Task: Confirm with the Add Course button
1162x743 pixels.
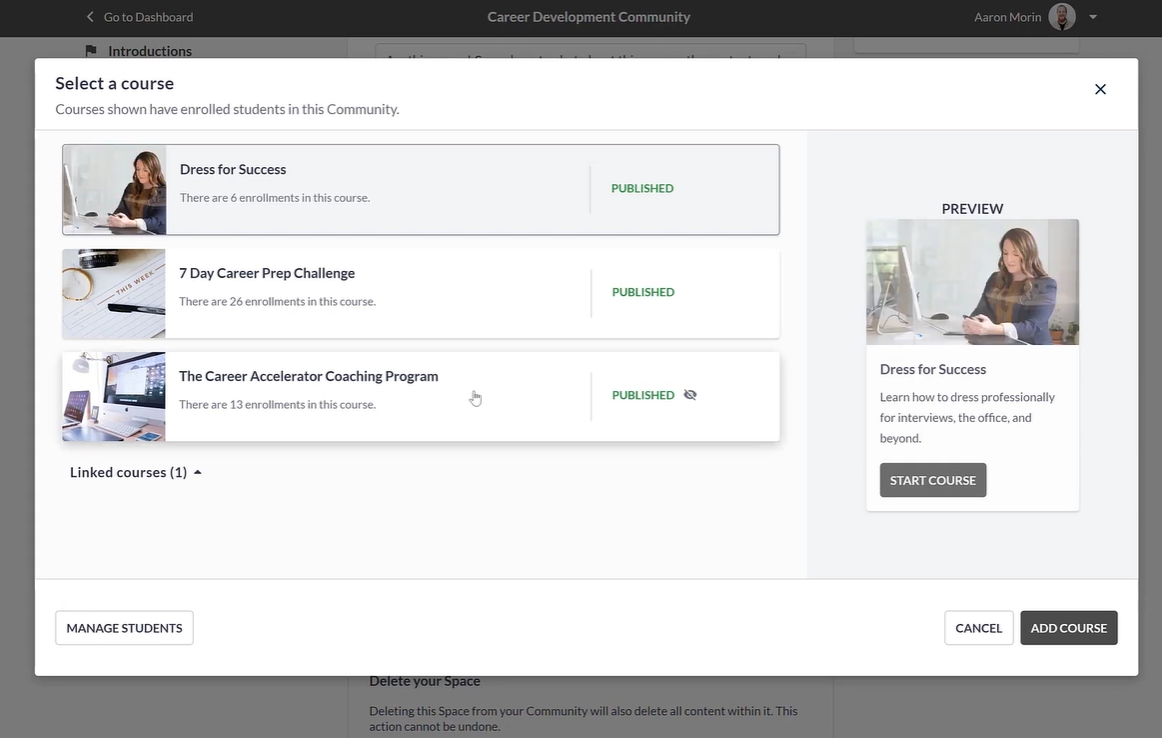Action: point(1068,628)
